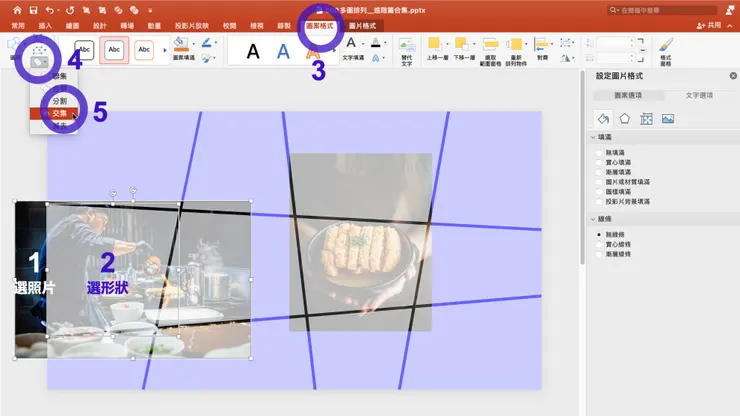Select 無填滿 no fill radio button
The width and height of the screenshot is (740, 416).
pos(599,153)
